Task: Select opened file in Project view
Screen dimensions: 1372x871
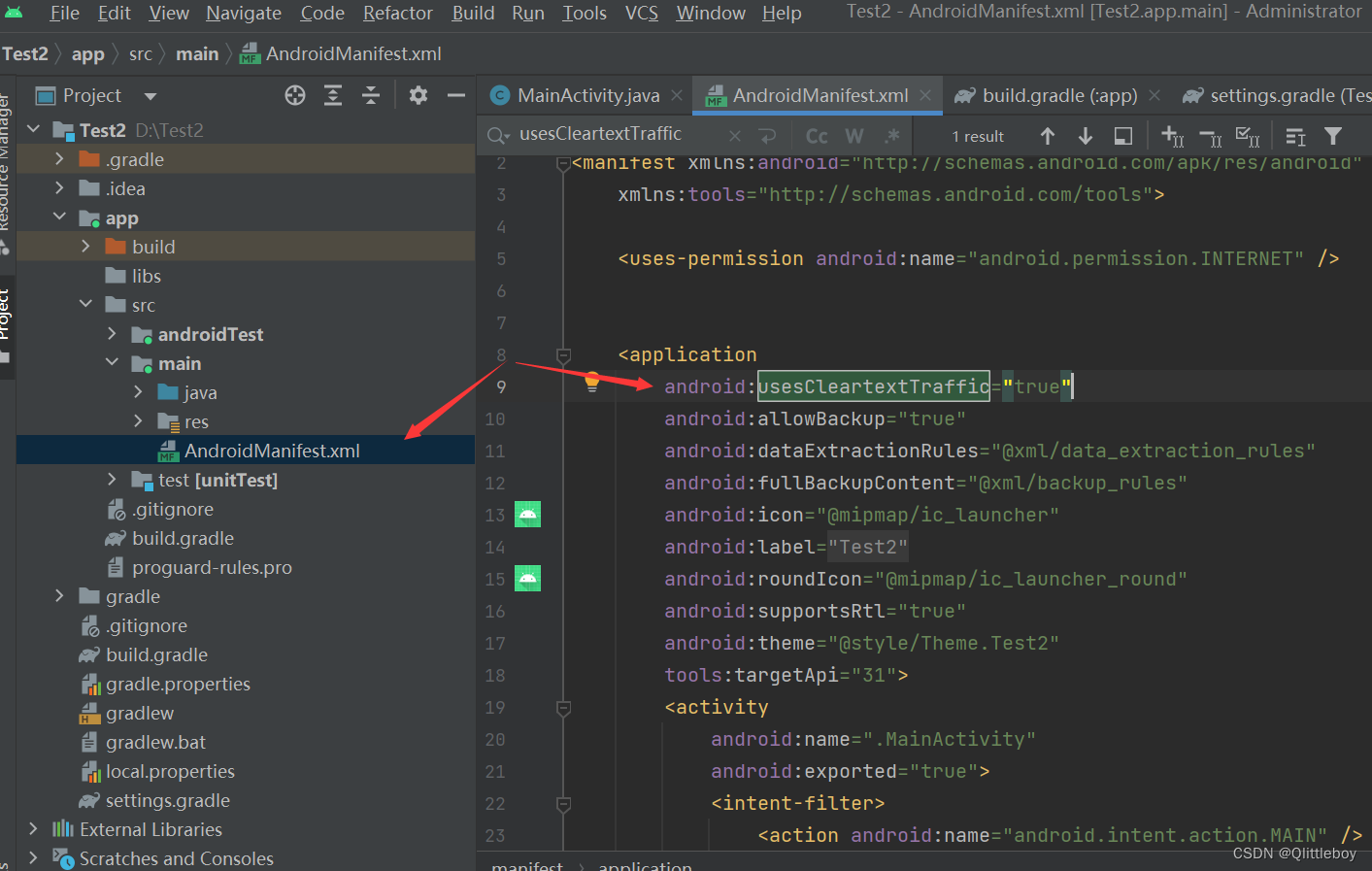Action: point(295,95)
